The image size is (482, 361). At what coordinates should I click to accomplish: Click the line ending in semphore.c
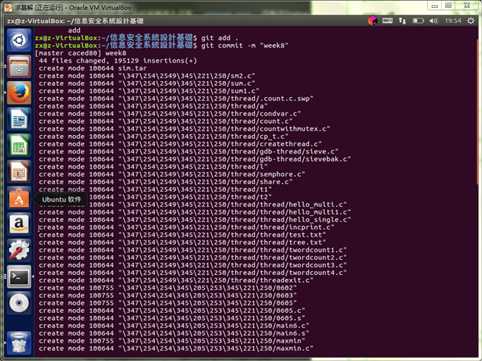[x=172, y=174]
